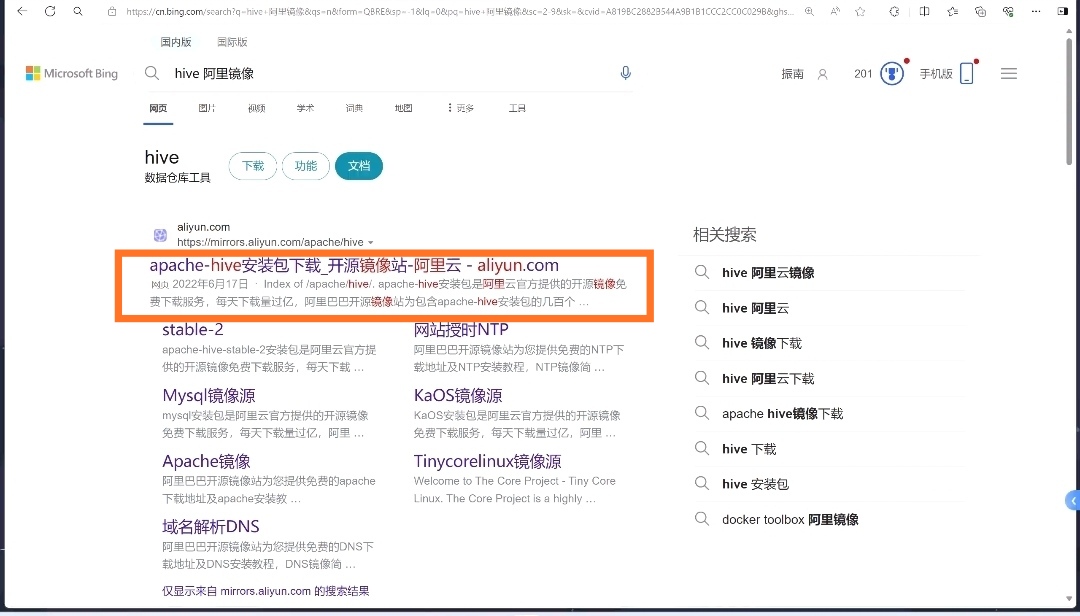The height and width of the screenshot is (616, 1080).
Task: Click related search 'hive 阿里云下载'
Action: click(x=768, y=378)
